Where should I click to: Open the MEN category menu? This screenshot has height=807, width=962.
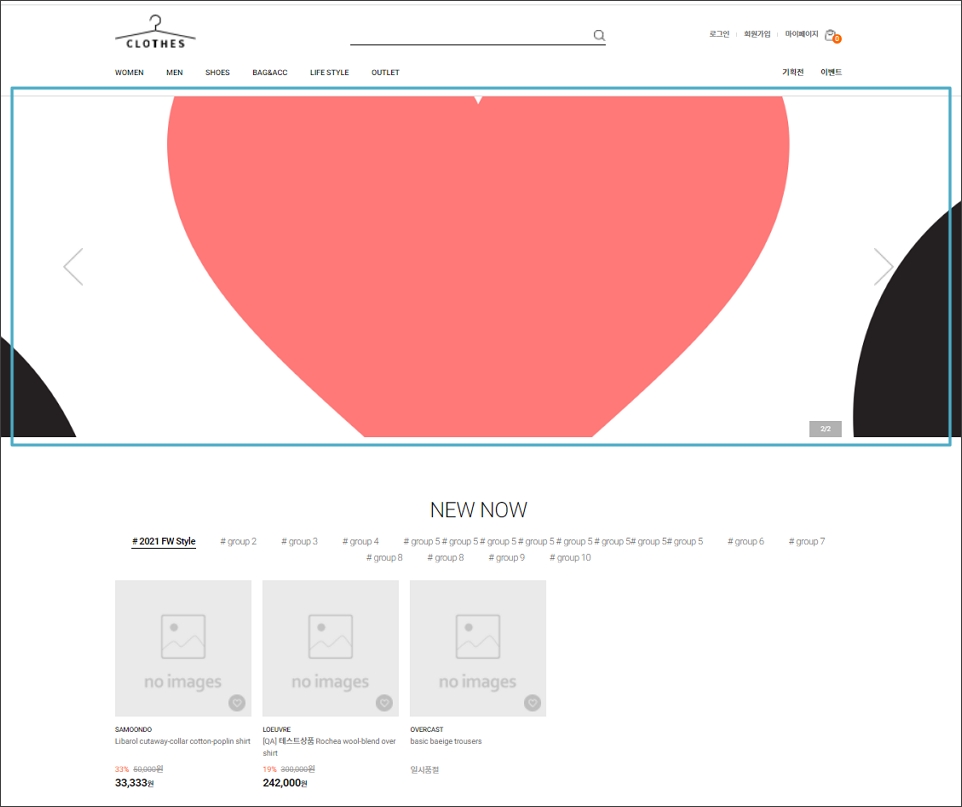coord(174,73)
